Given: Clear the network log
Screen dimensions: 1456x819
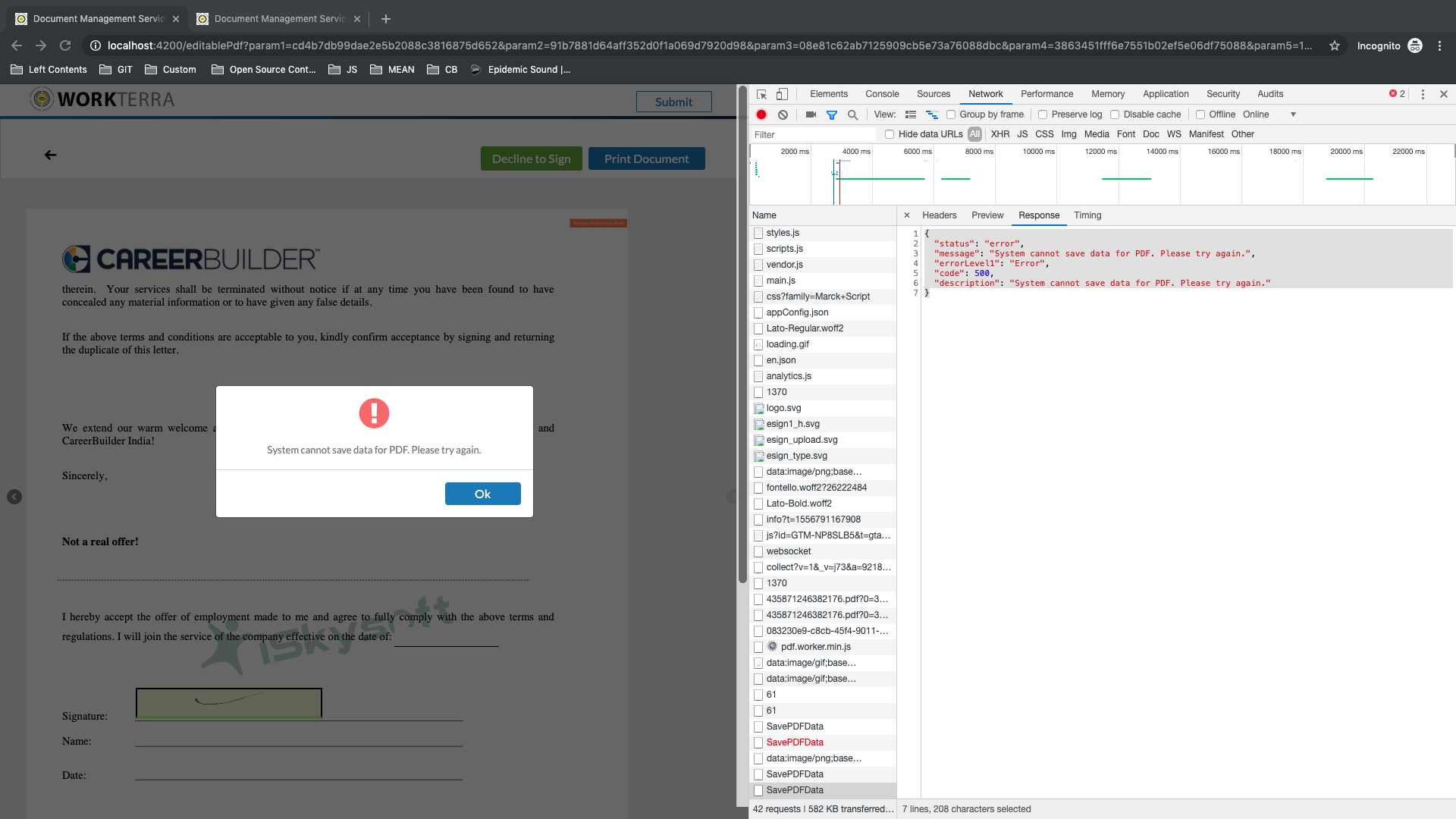Looking at the screenshot, I should (783, 115).
